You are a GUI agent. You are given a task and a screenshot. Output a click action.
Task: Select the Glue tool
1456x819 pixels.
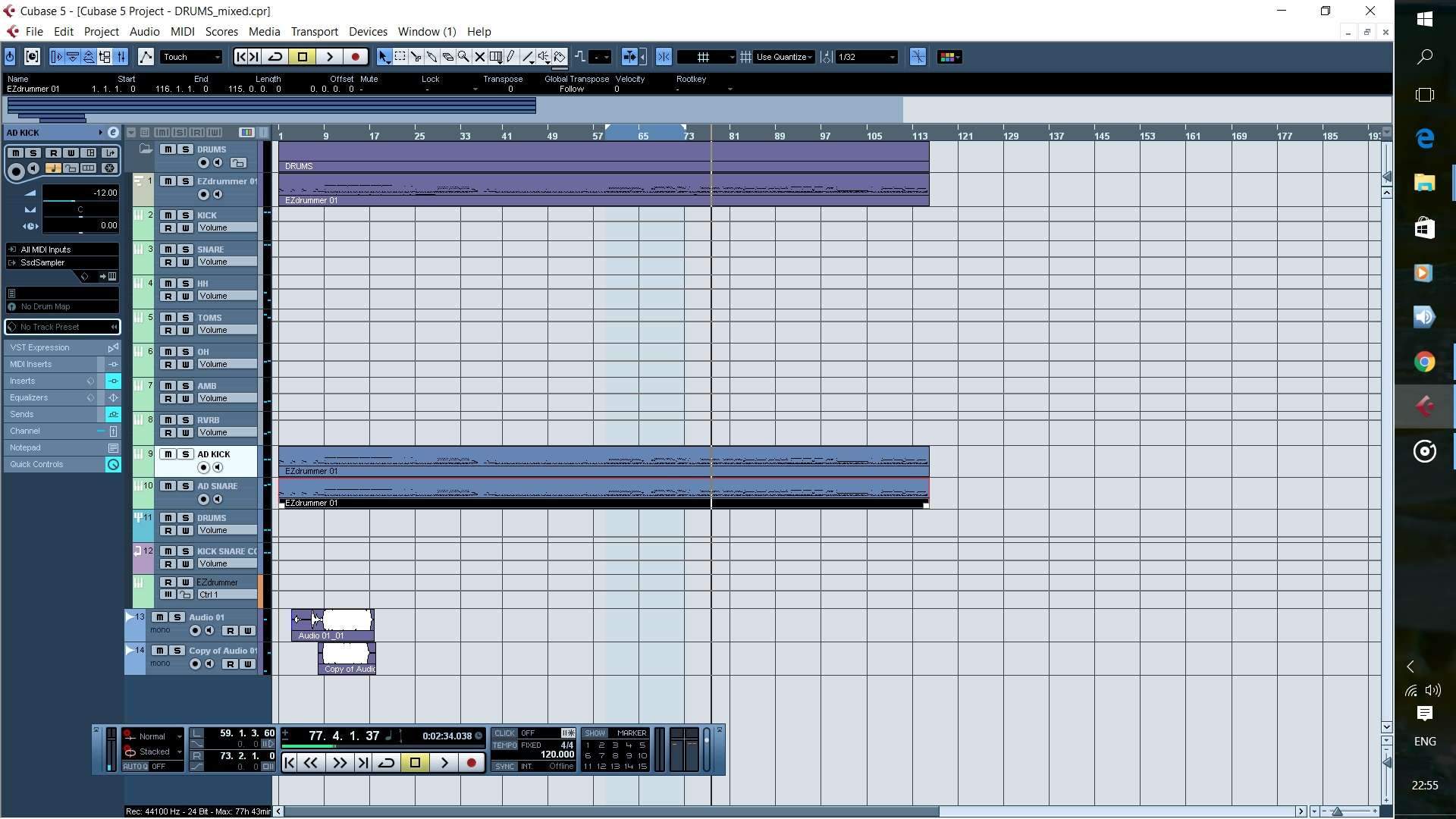(x=431, y=57)
